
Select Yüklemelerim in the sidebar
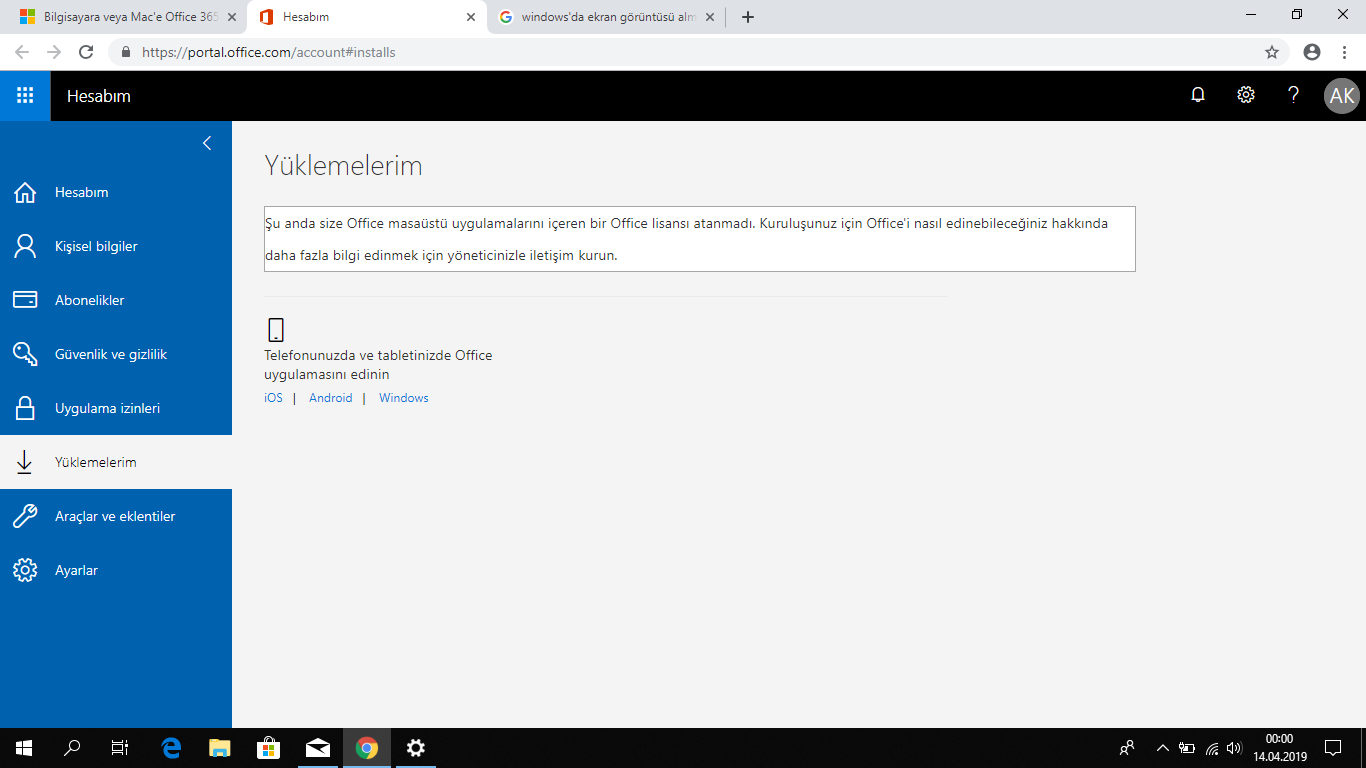[116, 462]
